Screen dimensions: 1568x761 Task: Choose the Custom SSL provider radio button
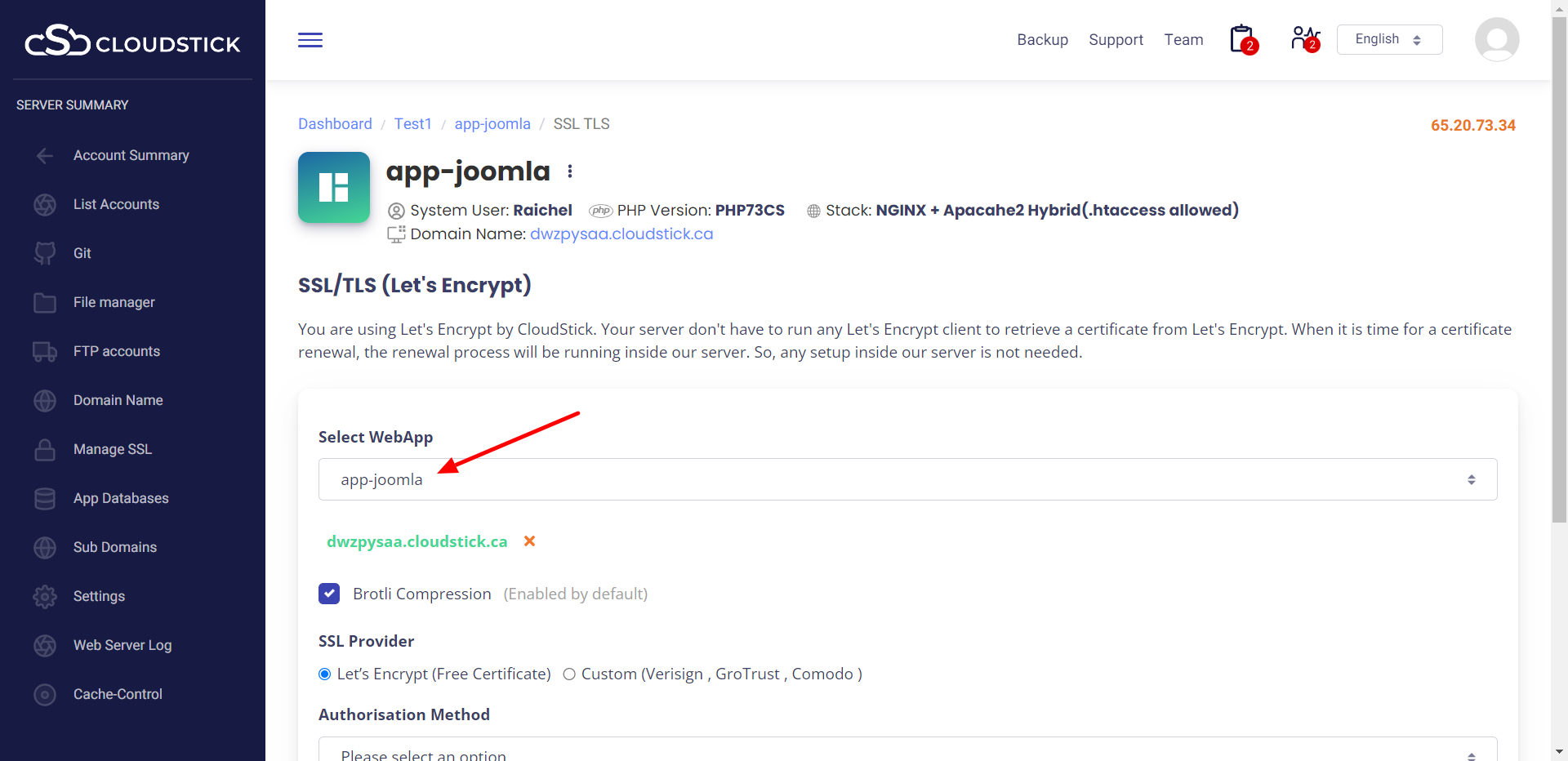click(x=569, y=674)
